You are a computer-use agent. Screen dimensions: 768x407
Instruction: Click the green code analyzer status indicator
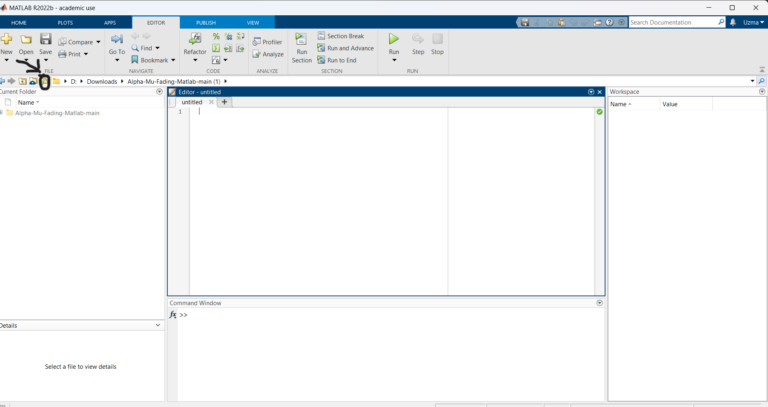[600, 112]
